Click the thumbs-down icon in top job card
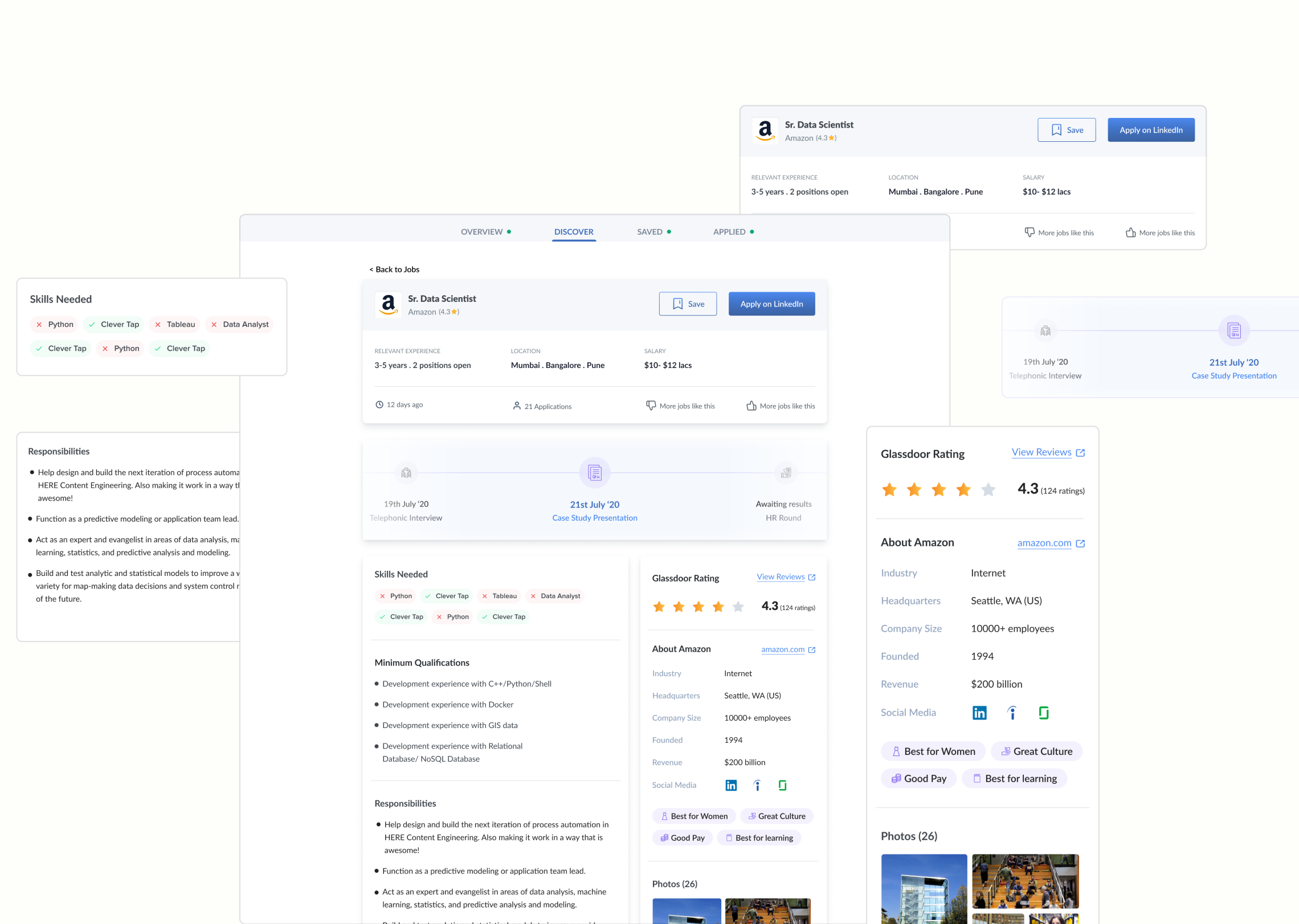The image size is (1299, 924). point(1030,232)
